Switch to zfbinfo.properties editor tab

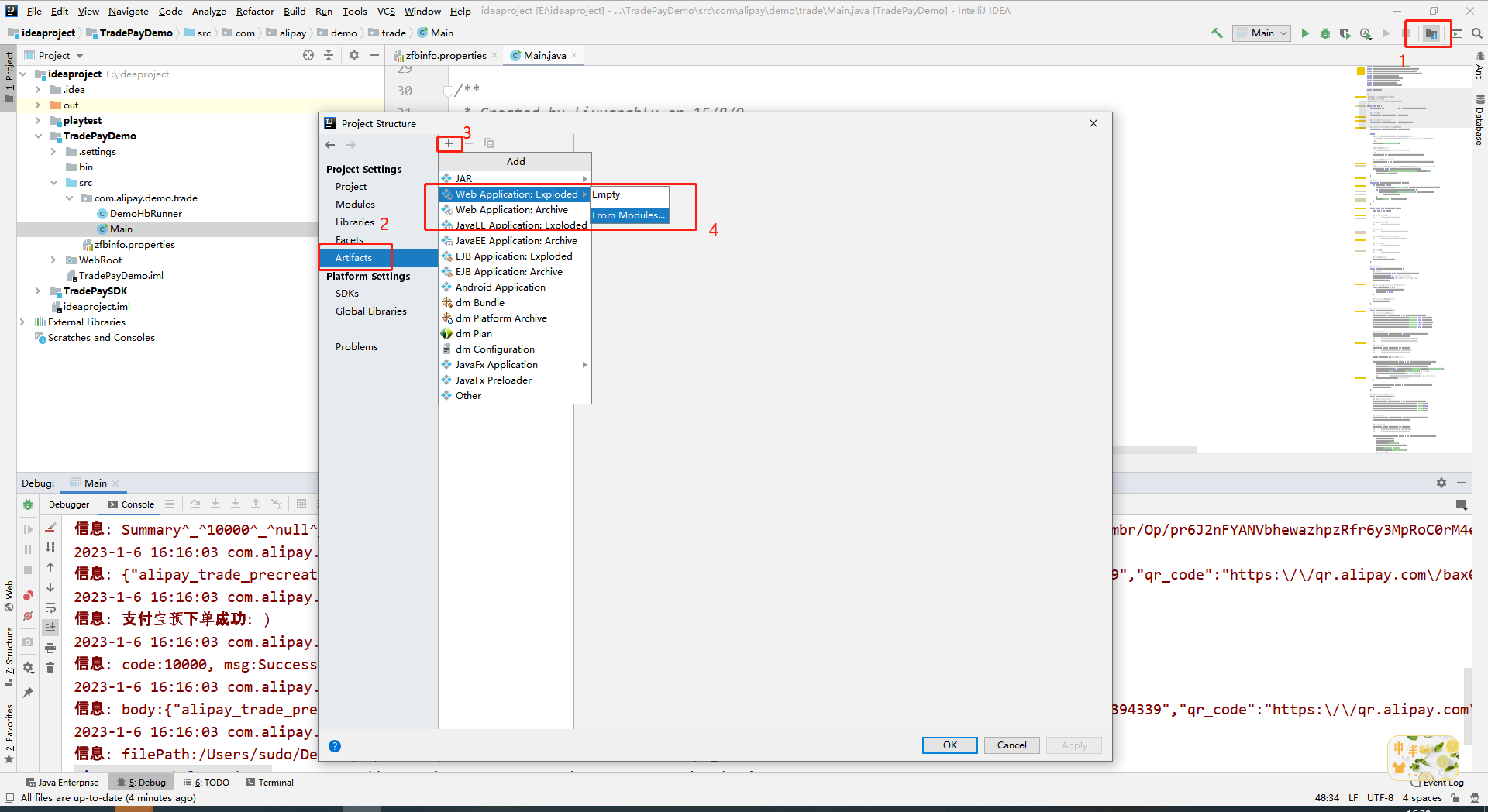446,55
